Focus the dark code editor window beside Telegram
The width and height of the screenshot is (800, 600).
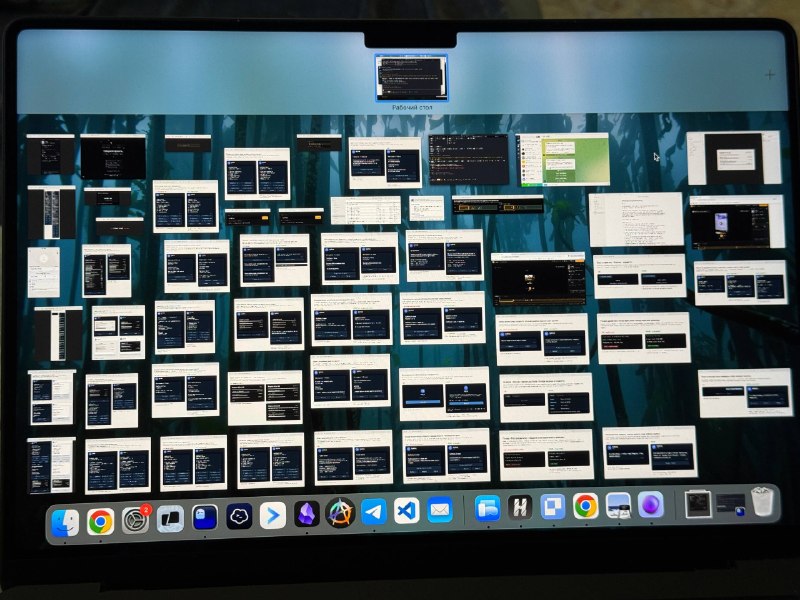(468, 159)
